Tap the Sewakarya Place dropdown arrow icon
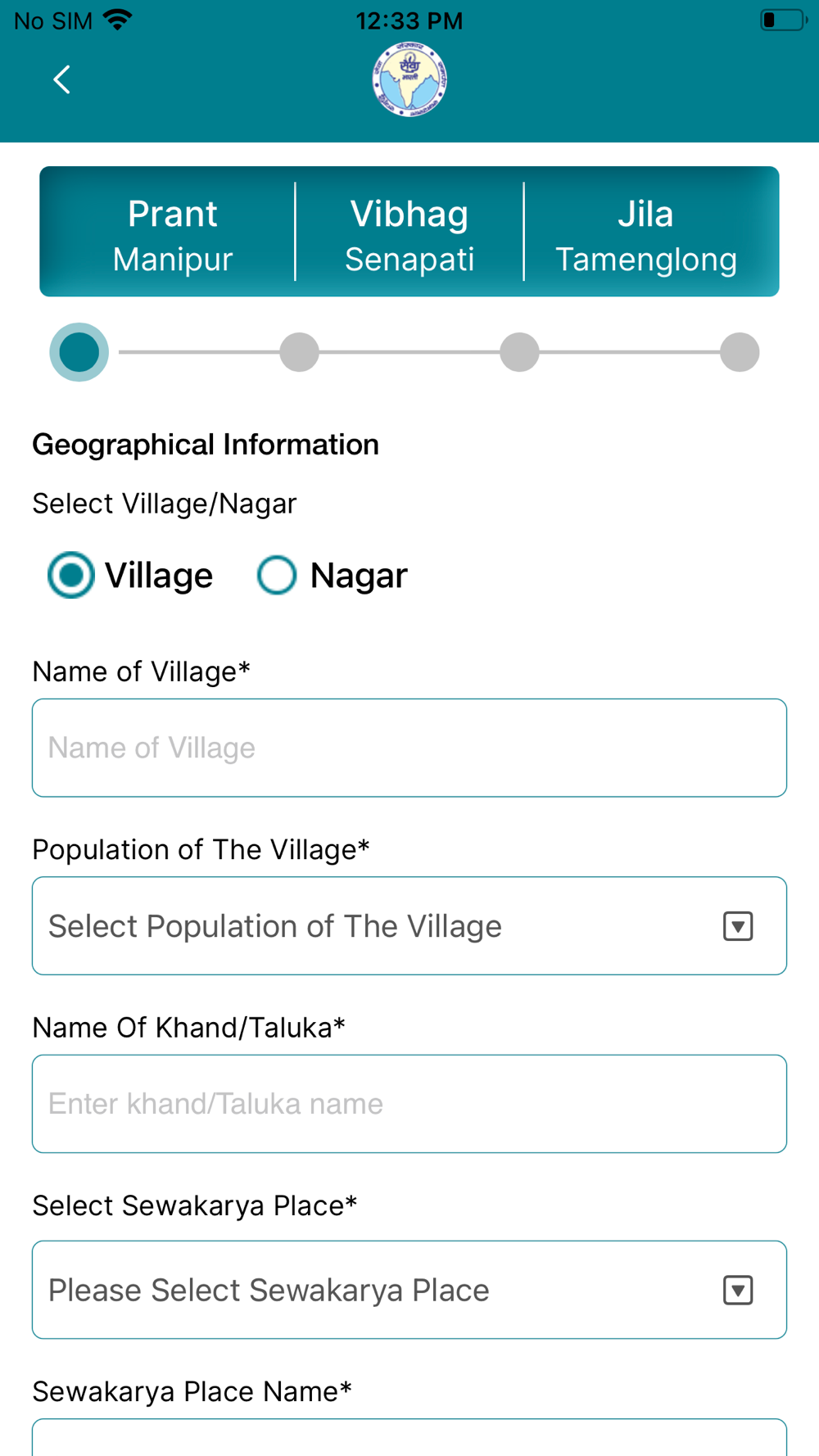Screen dimensions: 819x1456 click(x=738, y=1291)
